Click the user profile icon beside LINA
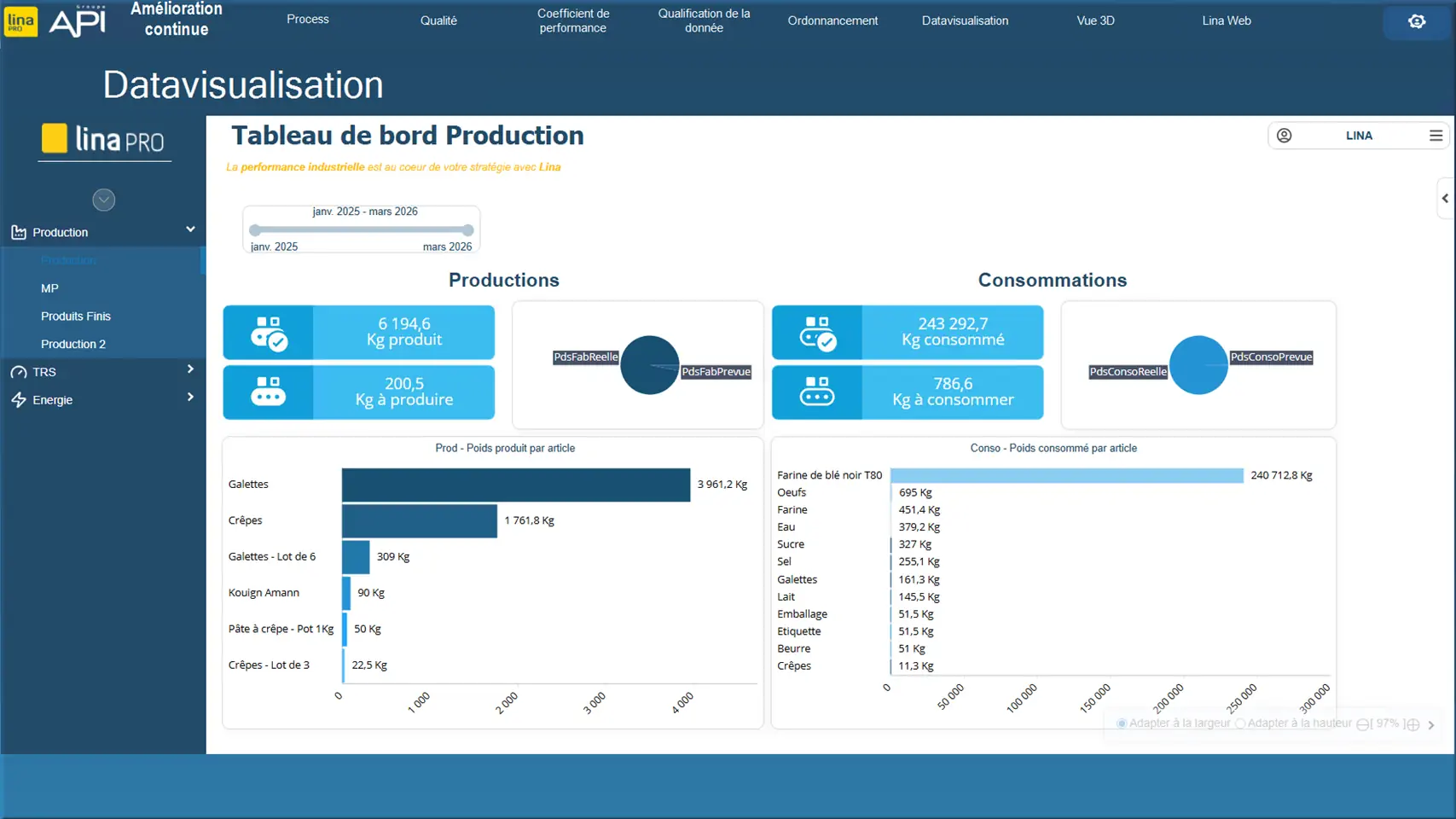 point(1284,136)
